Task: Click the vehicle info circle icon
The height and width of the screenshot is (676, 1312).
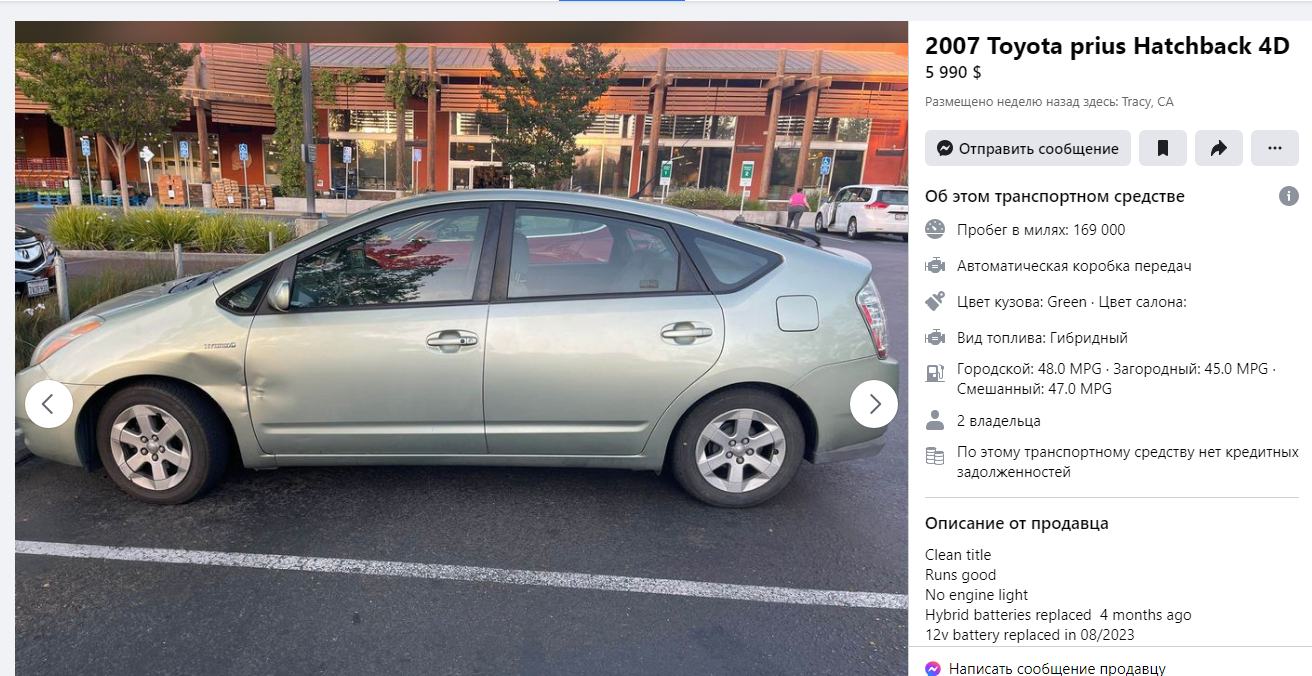Action: (1289, 196)
